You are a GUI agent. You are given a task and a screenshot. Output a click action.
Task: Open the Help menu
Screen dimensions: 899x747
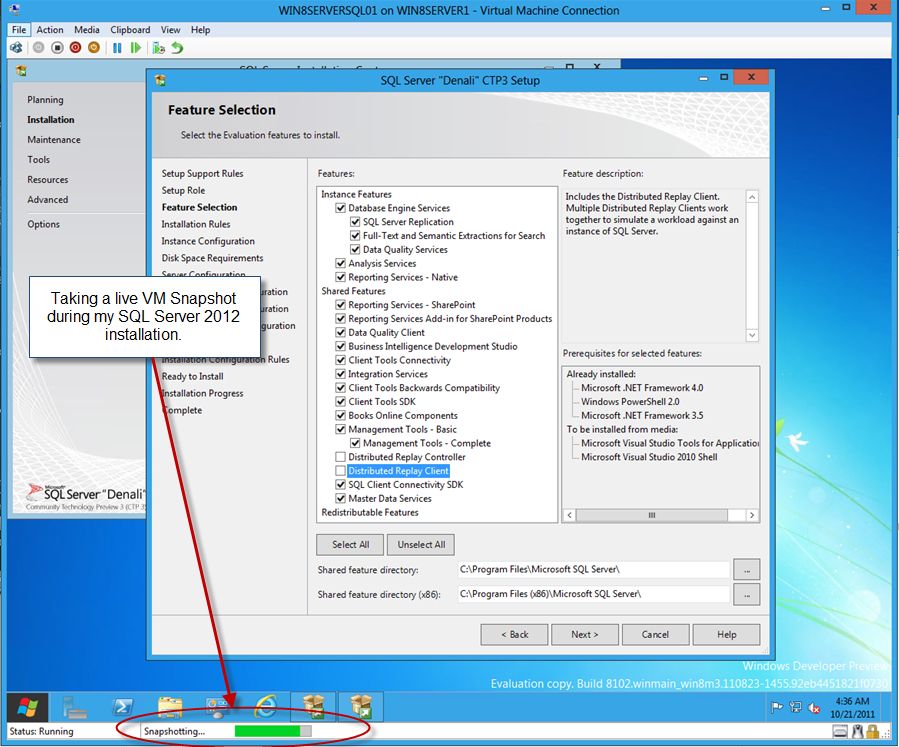[x=200, y=30]
